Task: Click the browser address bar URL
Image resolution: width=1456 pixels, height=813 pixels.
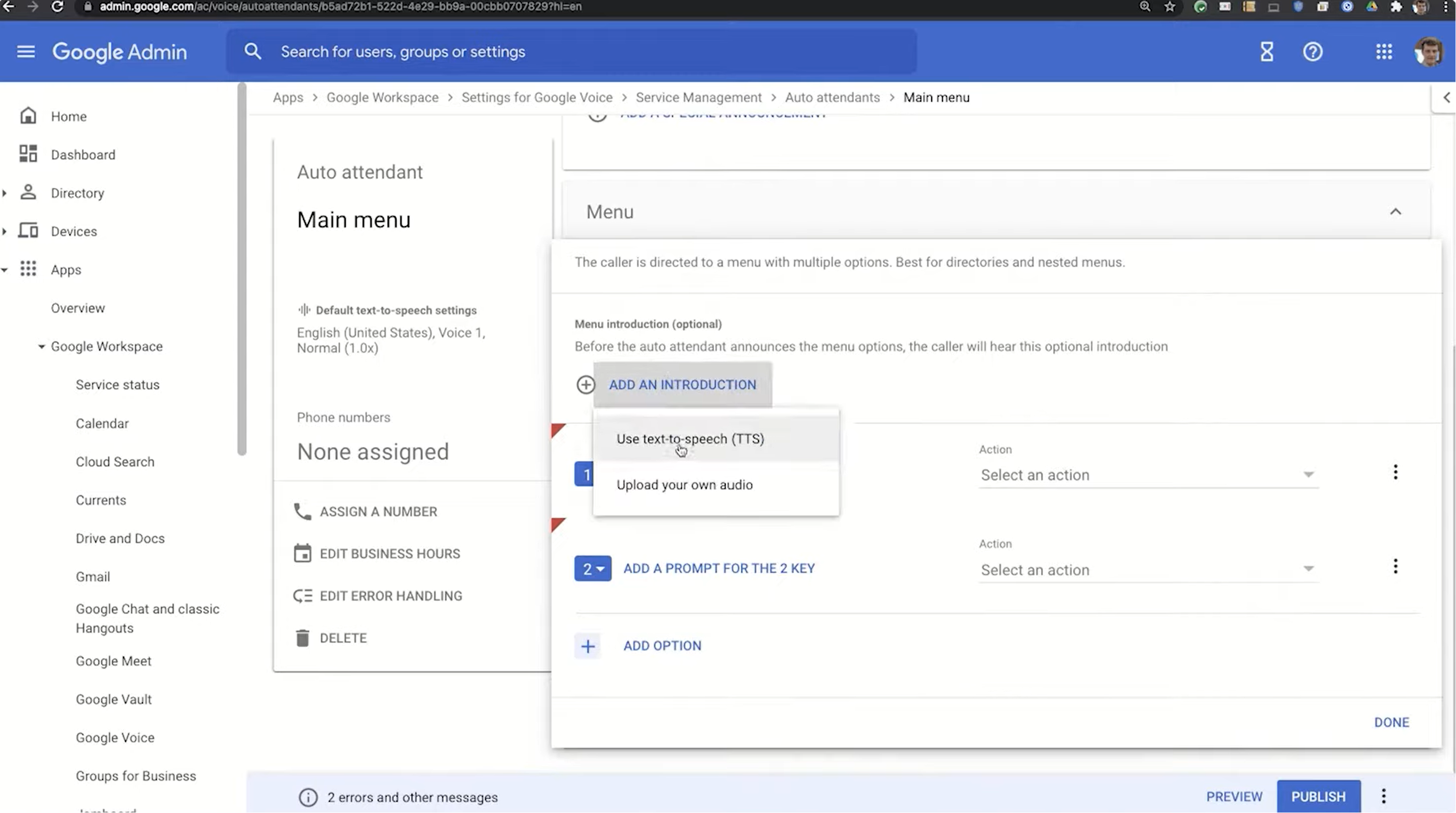Action: click(340, 7)
